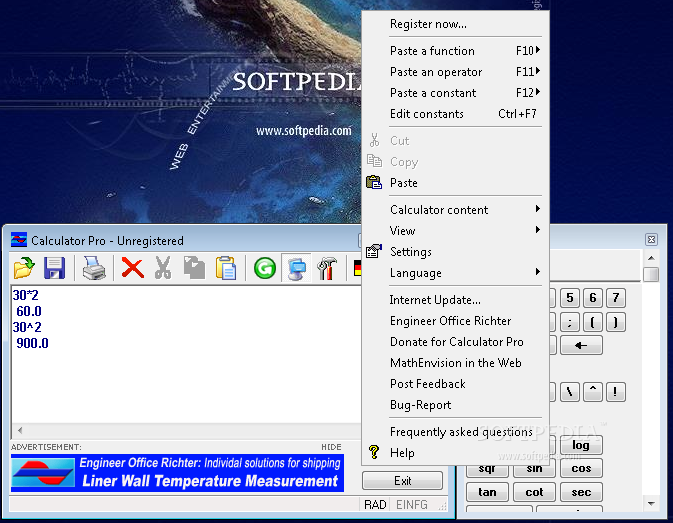
Task: Open Engineer Office Richter menu entry
Action: click(455, 321)
